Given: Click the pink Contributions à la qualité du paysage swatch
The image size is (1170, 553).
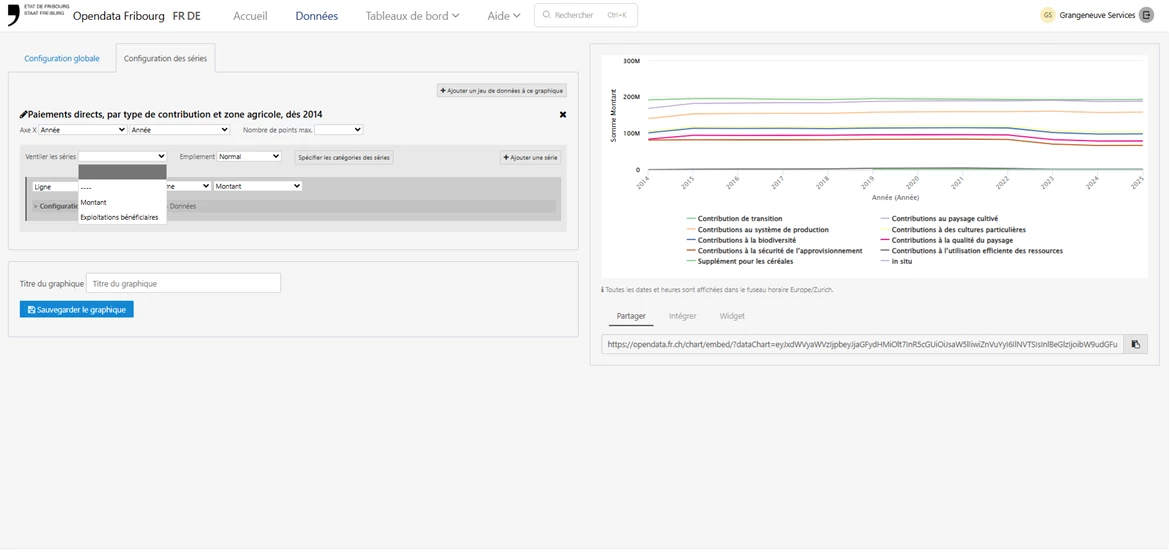Looking at the screenshot, I should tap(885, 240).
